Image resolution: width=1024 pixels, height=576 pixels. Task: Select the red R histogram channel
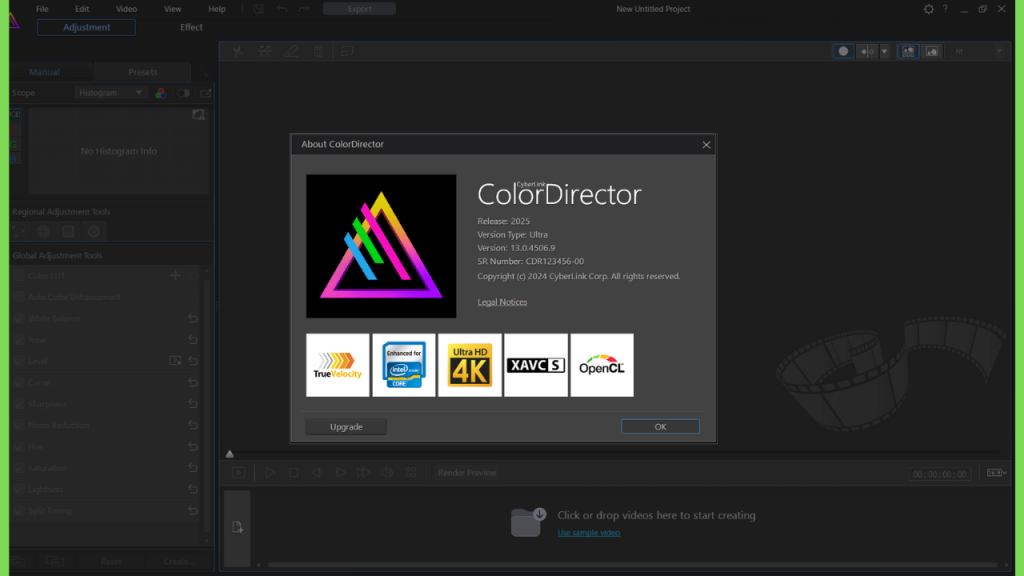14,129
